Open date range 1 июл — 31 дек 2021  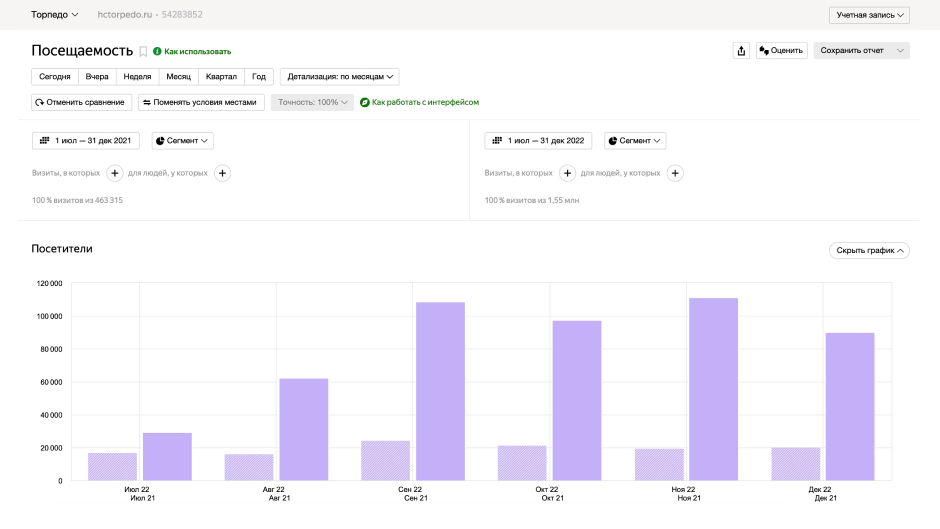(x=86, y=141)
